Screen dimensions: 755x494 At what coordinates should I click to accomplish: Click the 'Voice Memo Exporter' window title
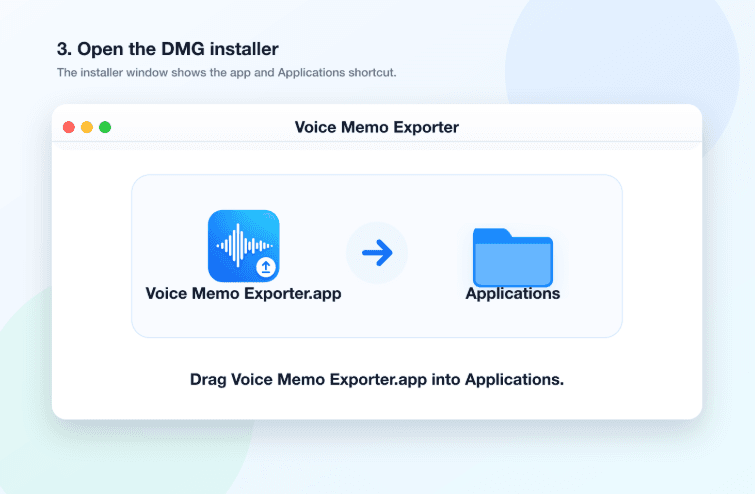(x=377, y=127)
